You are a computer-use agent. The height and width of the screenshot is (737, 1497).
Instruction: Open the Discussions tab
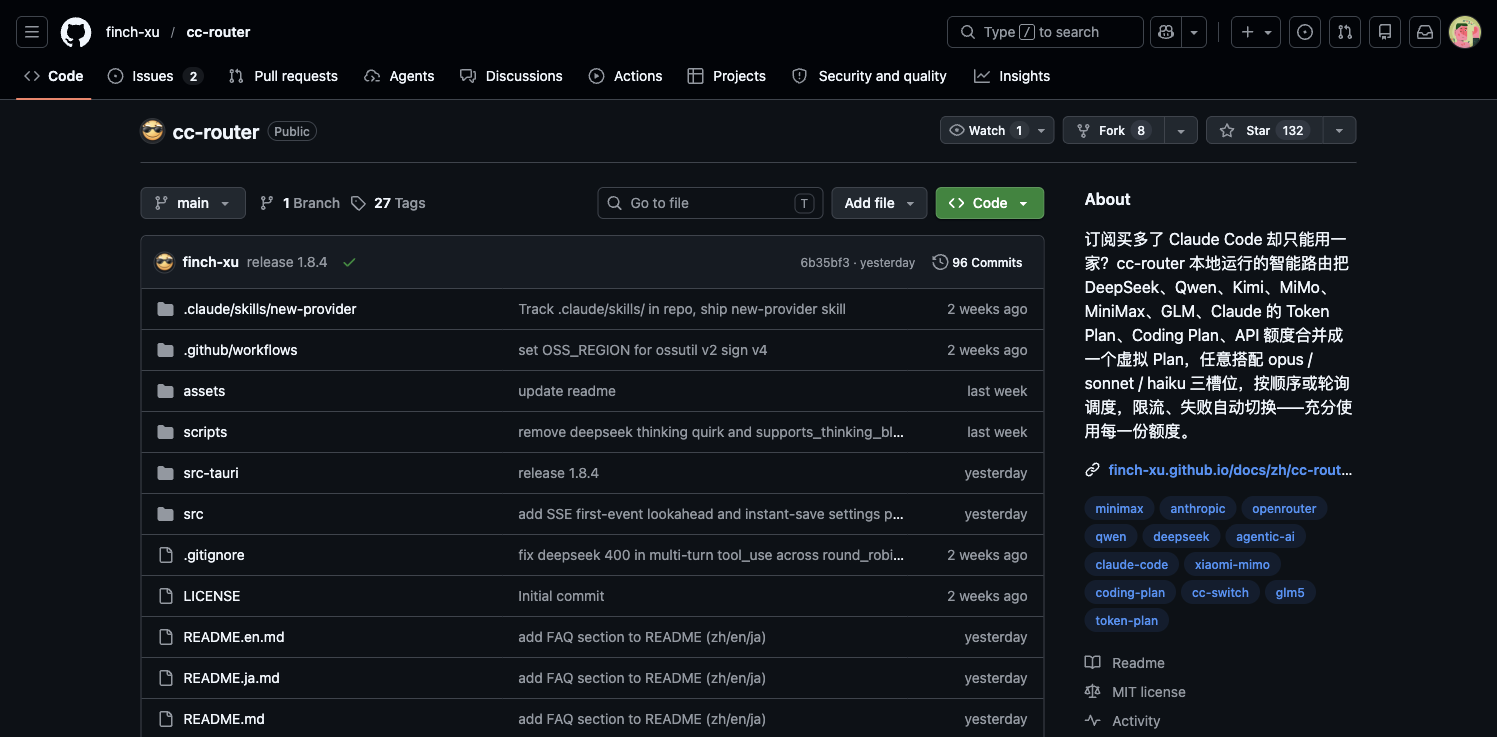[511, 76]
